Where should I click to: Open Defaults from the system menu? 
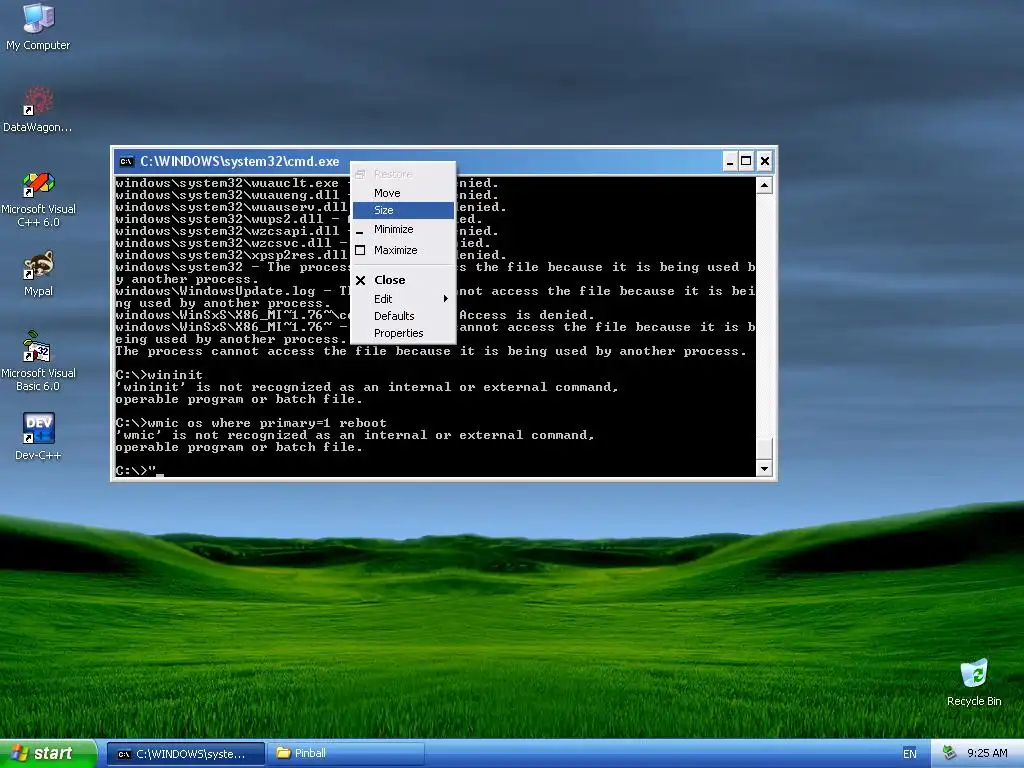pos(403,316)
